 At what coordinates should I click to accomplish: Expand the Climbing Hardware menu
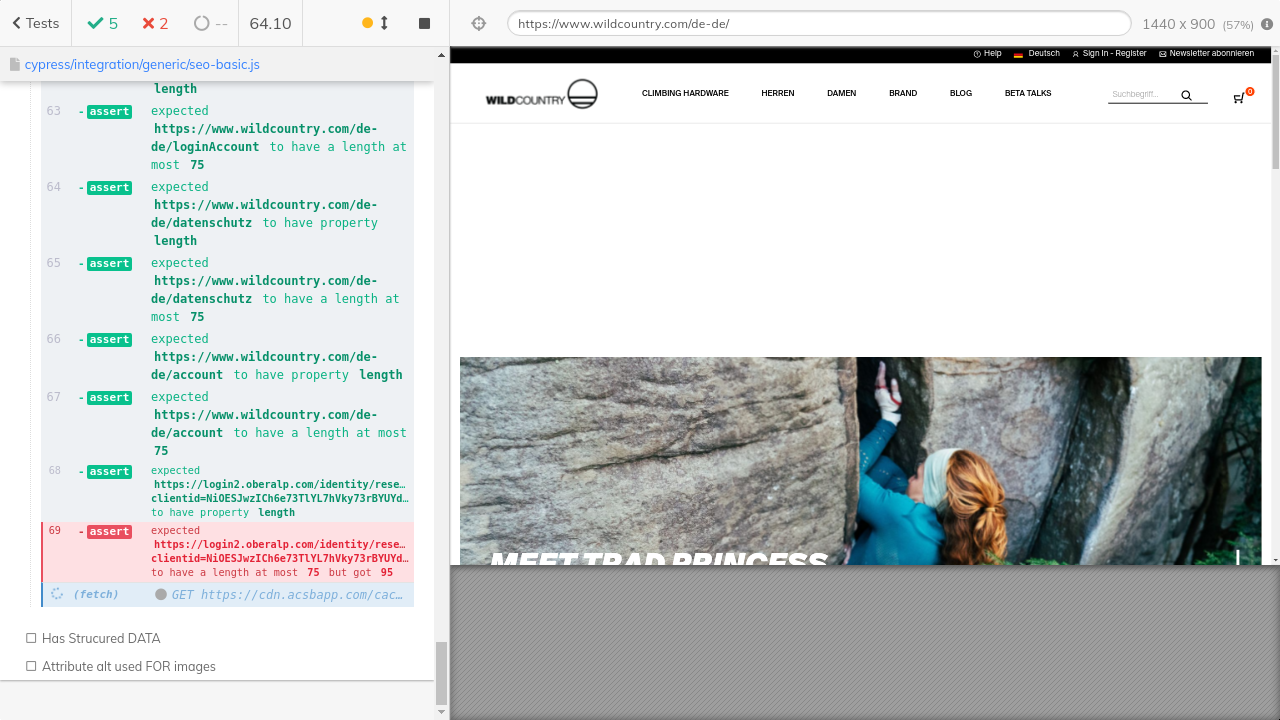[x=685, y=93]
